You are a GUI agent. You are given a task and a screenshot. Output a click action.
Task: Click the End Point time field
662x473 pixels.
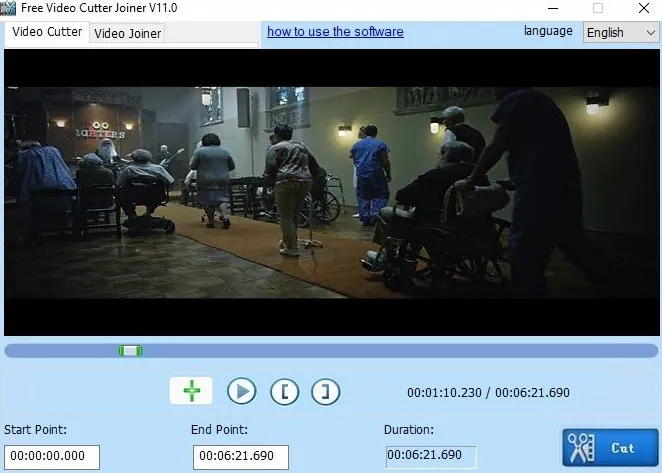click(x=241, y=457)
